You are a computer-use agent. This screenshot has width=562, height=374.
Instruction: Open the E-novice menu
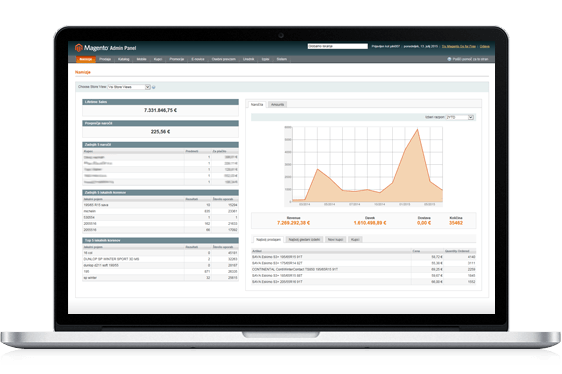[198, 59]
